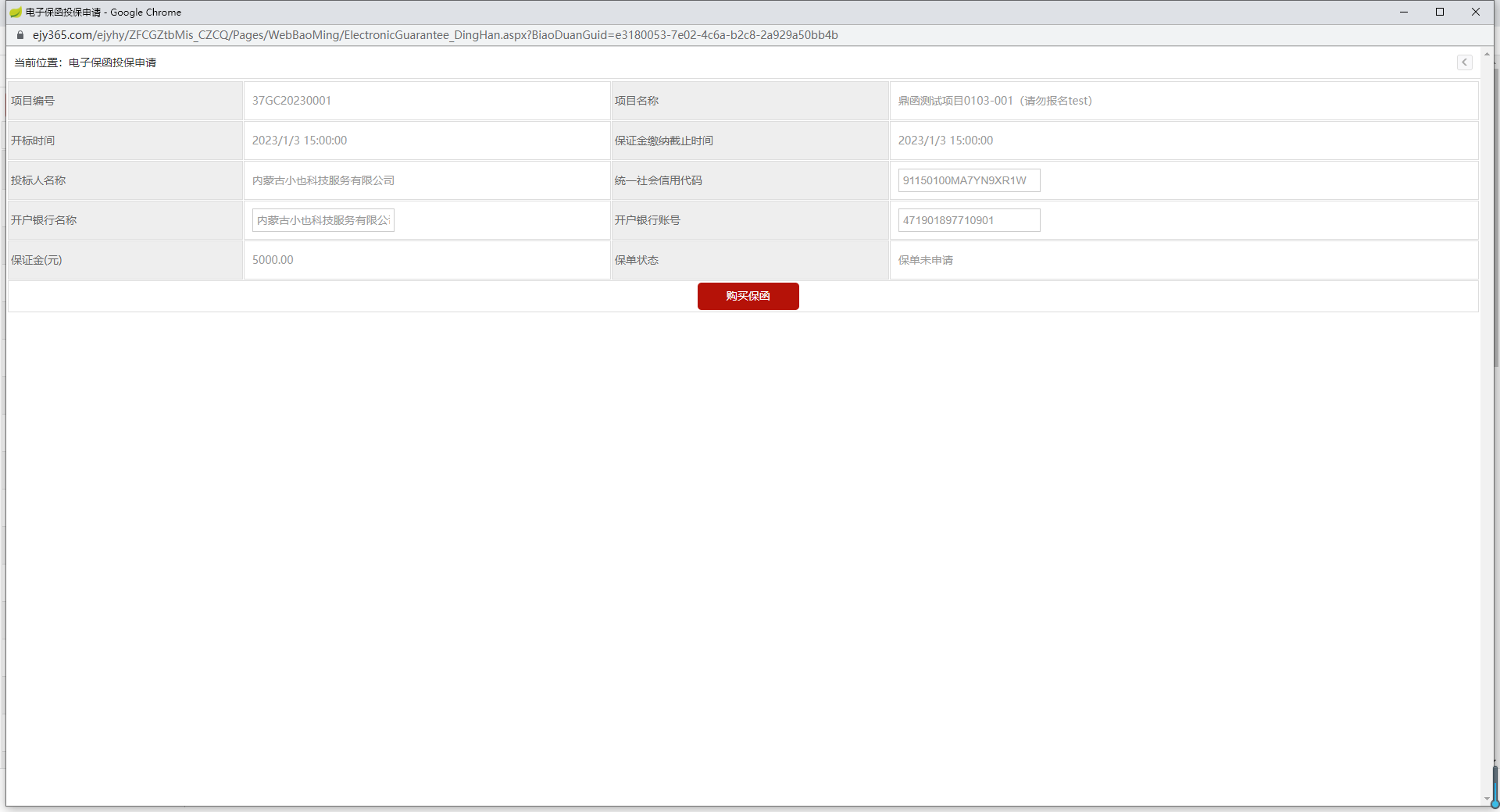
Task: Collapse panel with the left chevron icon
Action: tap(1464, 62)
